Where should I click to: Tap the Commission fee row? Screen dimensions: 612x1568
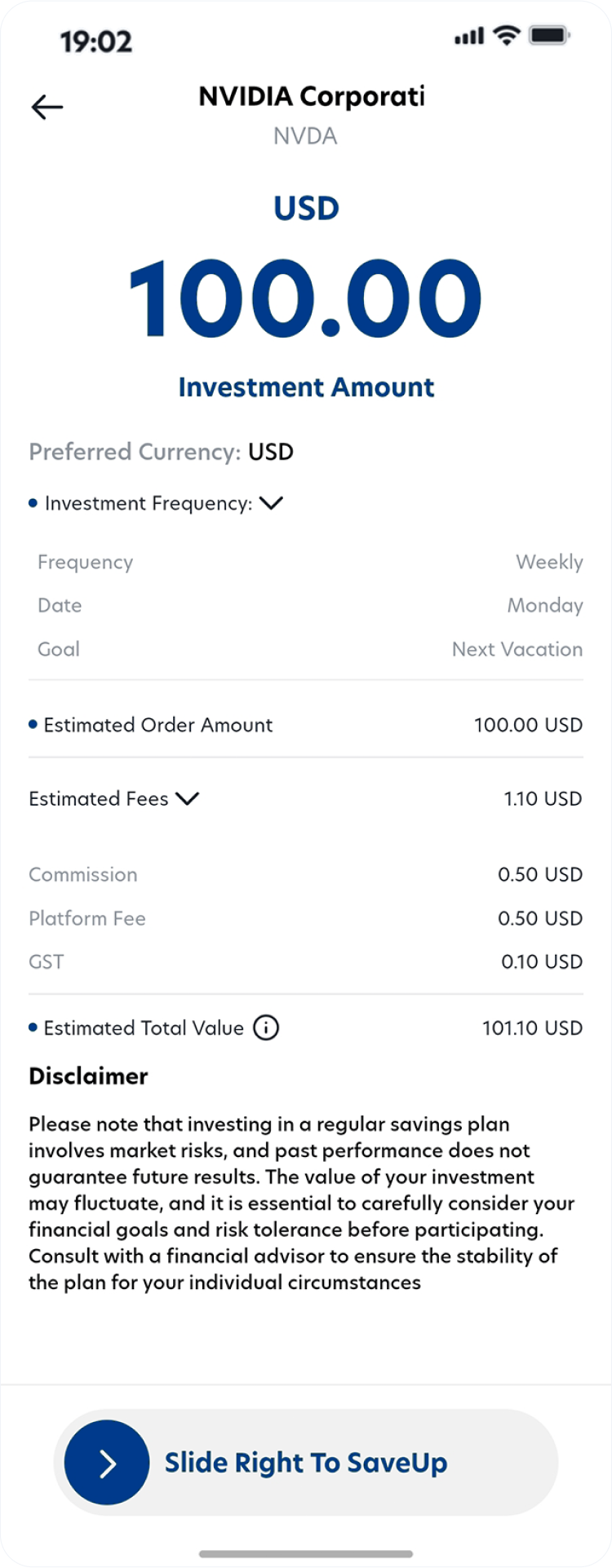click(305, 874)
